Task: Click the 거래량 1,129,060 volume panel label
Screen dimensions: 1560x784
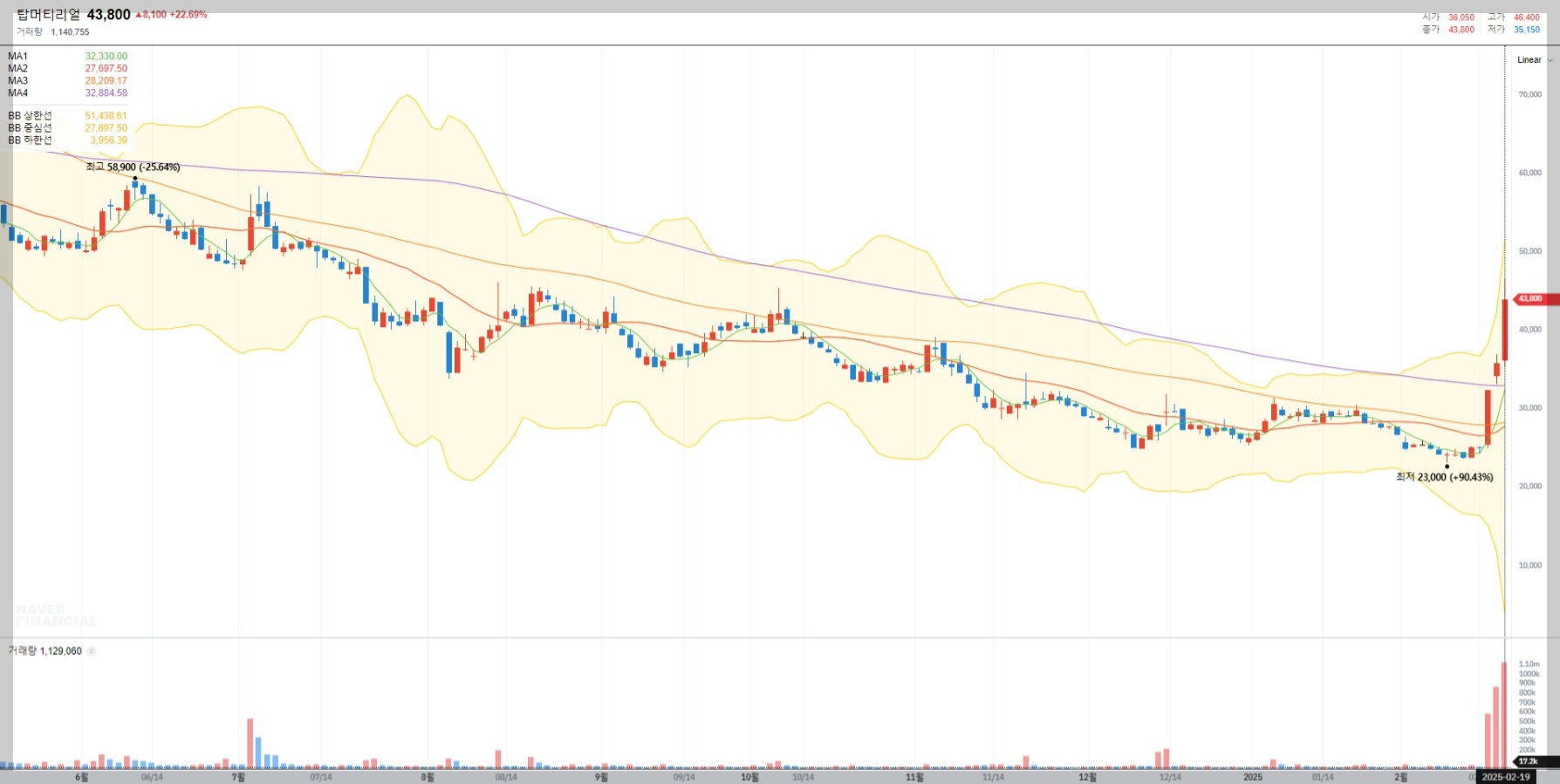Action: [45, 651]
